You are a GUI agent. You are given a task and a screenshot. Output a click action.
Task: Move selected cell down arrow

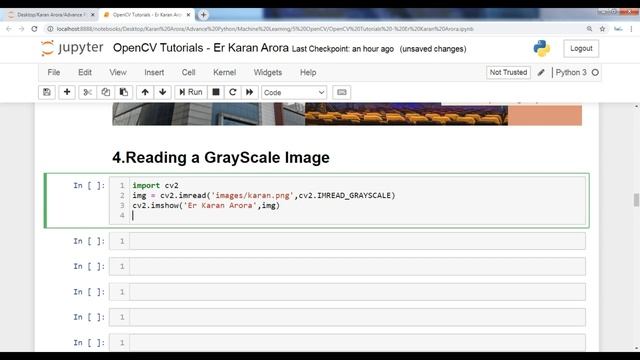pos(162,92)
